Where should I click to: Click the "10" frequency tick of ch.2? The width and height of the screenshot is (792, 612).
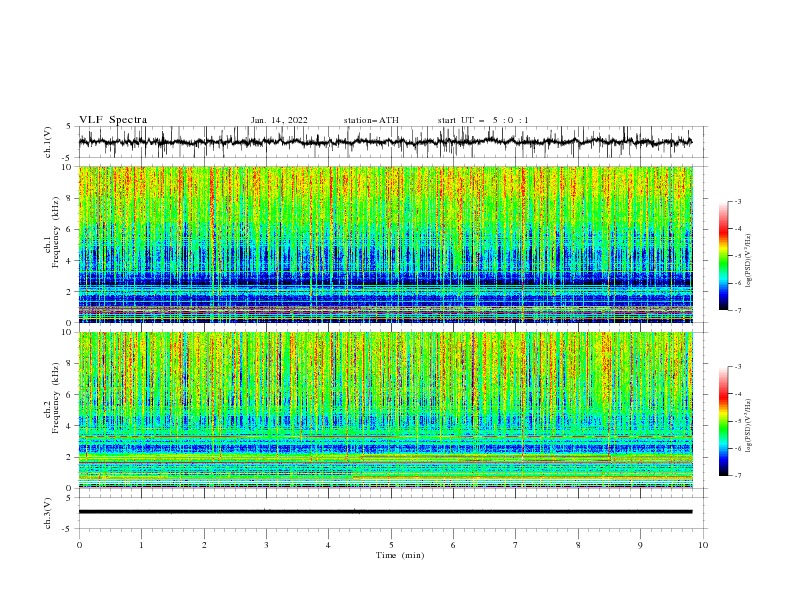(x=67, y=332)
